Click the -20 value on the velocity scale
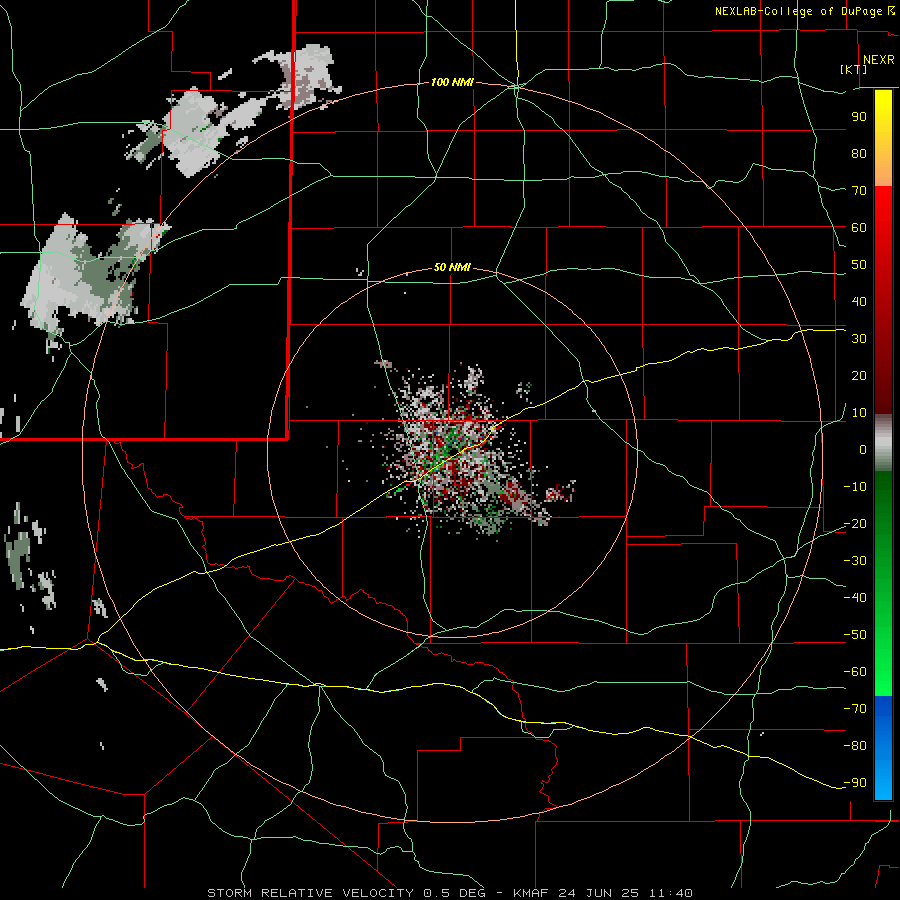 coord(855,524)
